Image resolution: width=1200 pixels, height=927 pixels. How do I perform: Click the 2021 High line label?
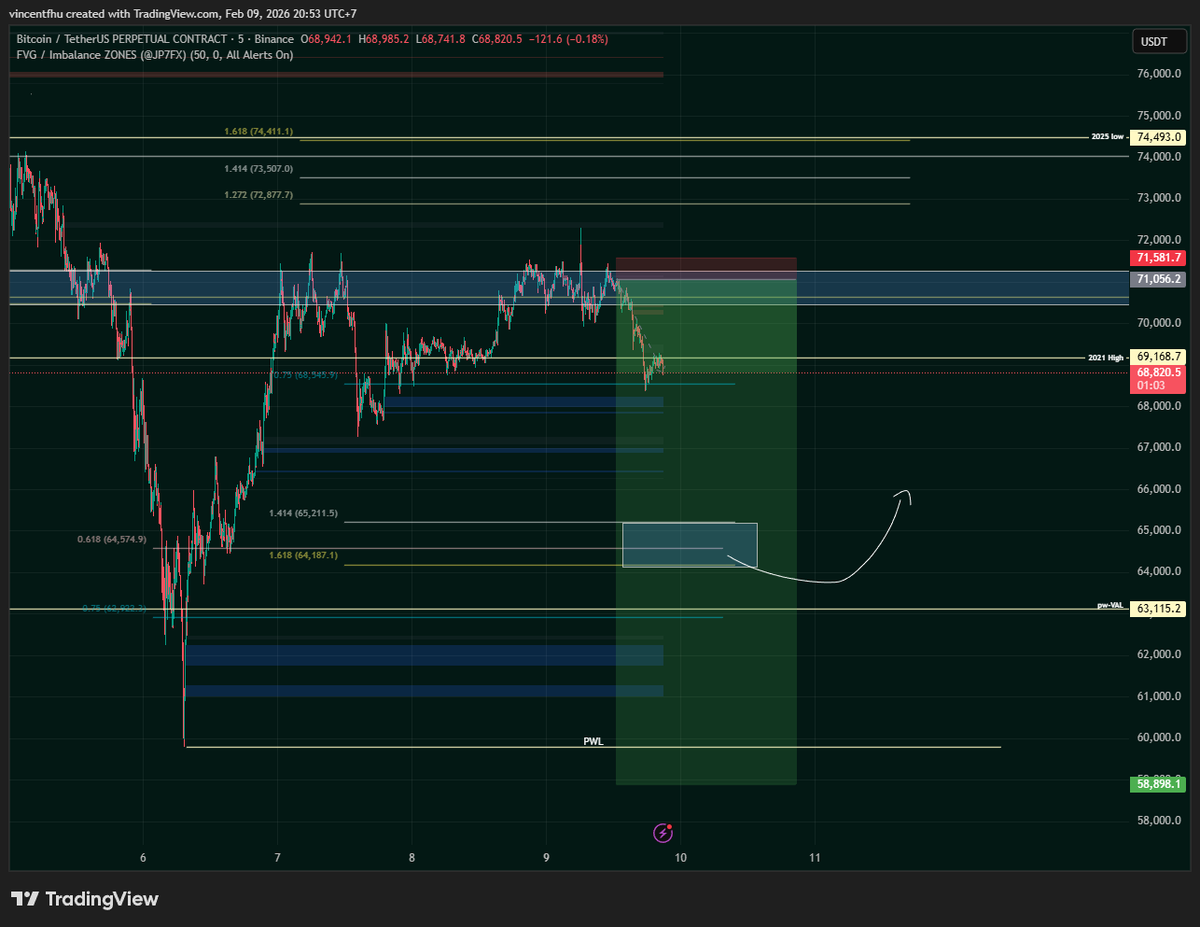[x=1107, y=357]
